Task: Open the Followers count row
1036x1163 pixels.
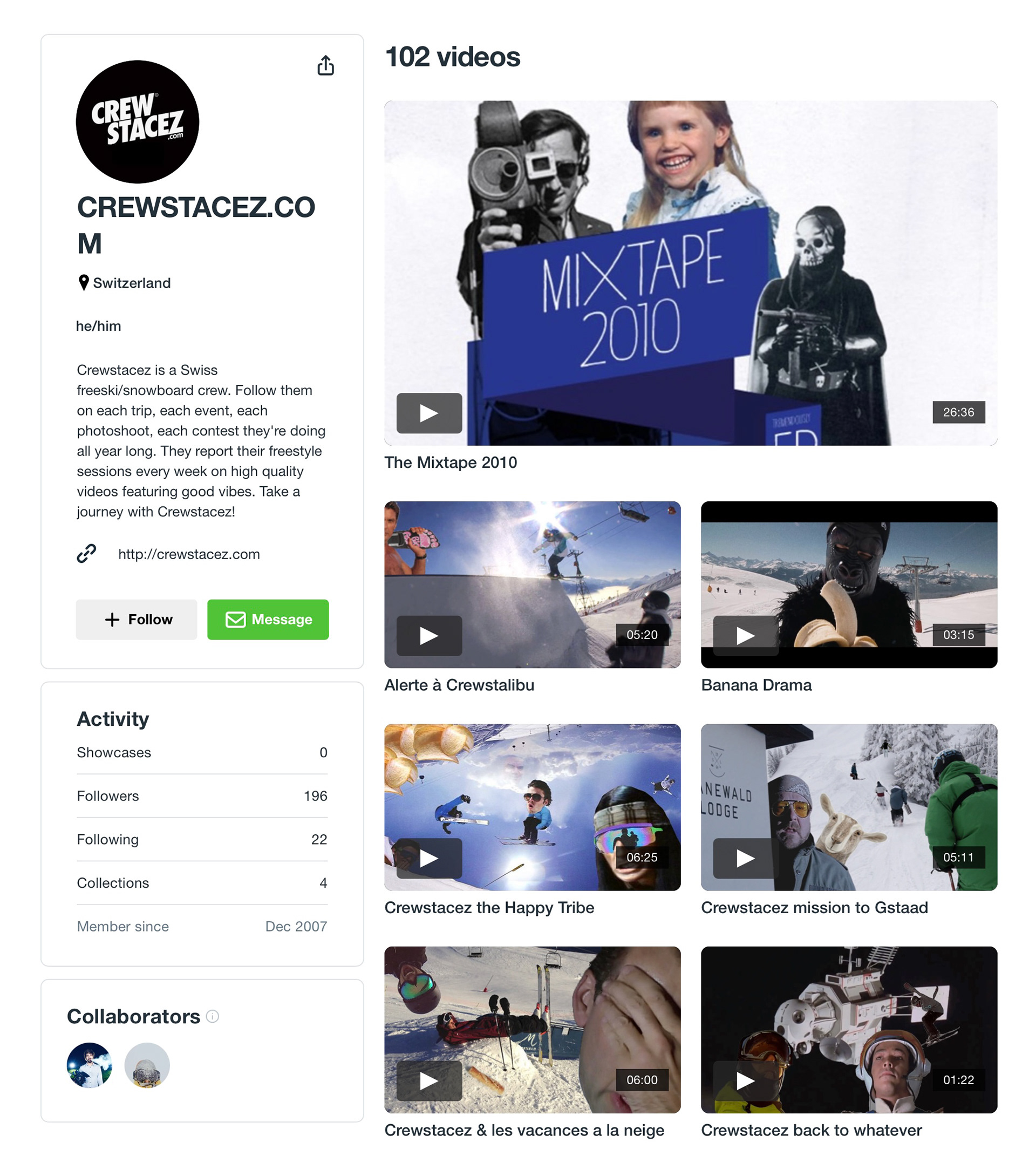Action: click(x=202, y=796)
